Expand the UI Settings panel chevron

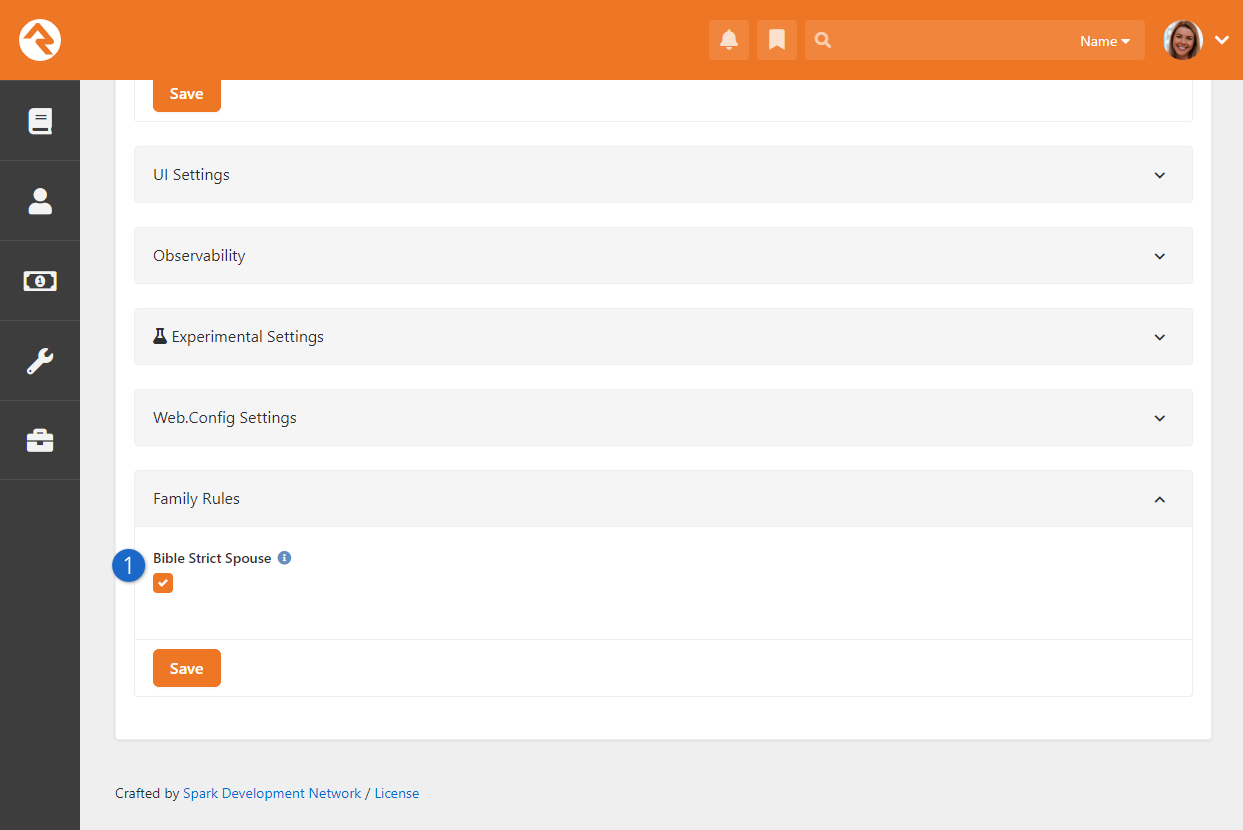pyautogui.click(x=1160, y=175)
